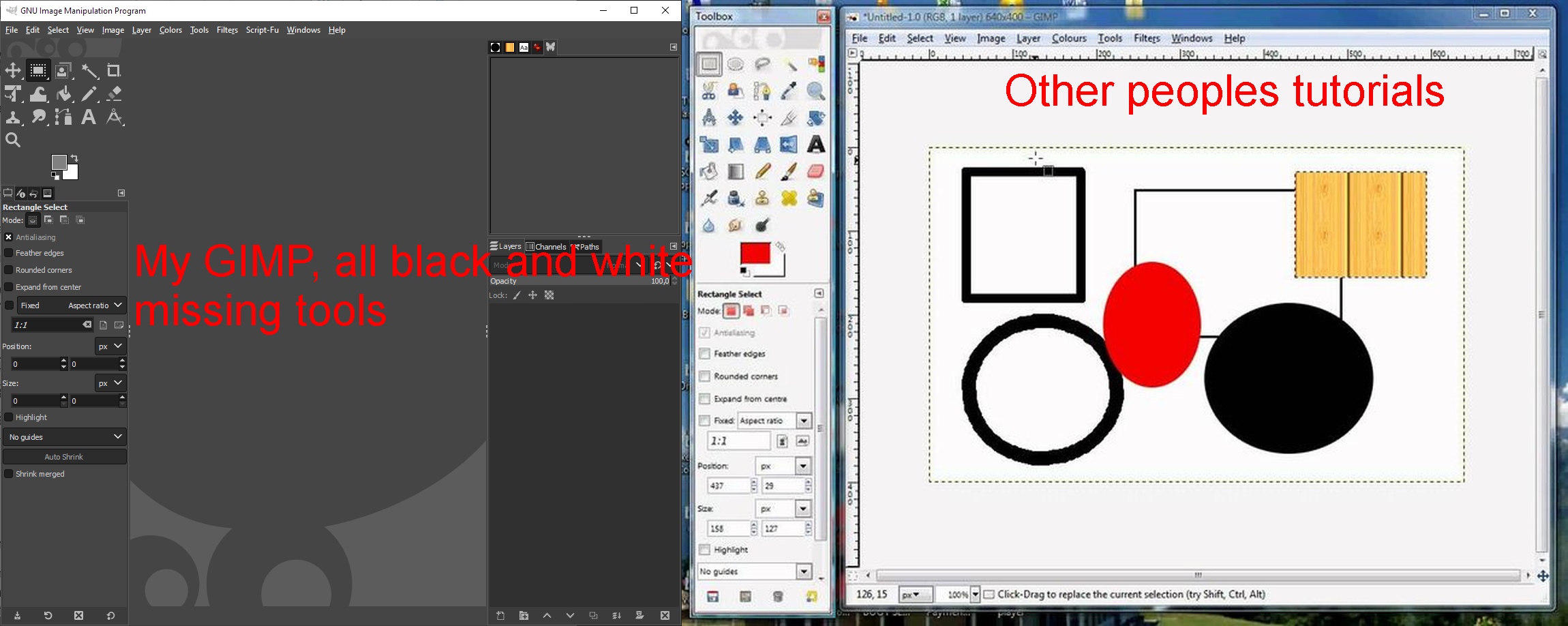
Task: Expand No guides dropdown in light Toolbox
Action: (755, 571)
